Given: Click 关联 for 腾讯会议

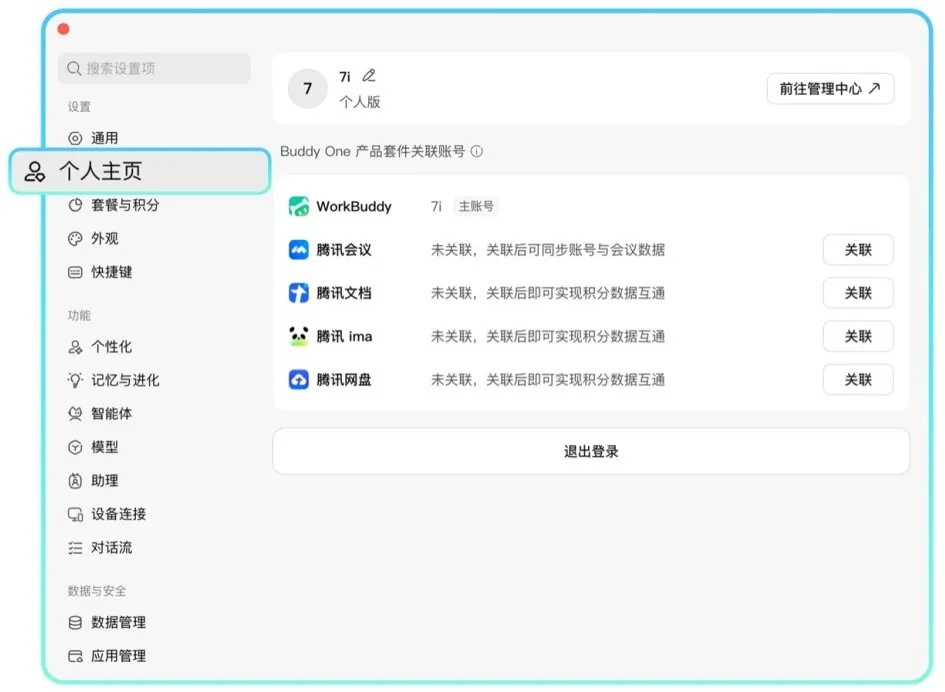Looking at the screenshot, I should (x=858, y=250).
